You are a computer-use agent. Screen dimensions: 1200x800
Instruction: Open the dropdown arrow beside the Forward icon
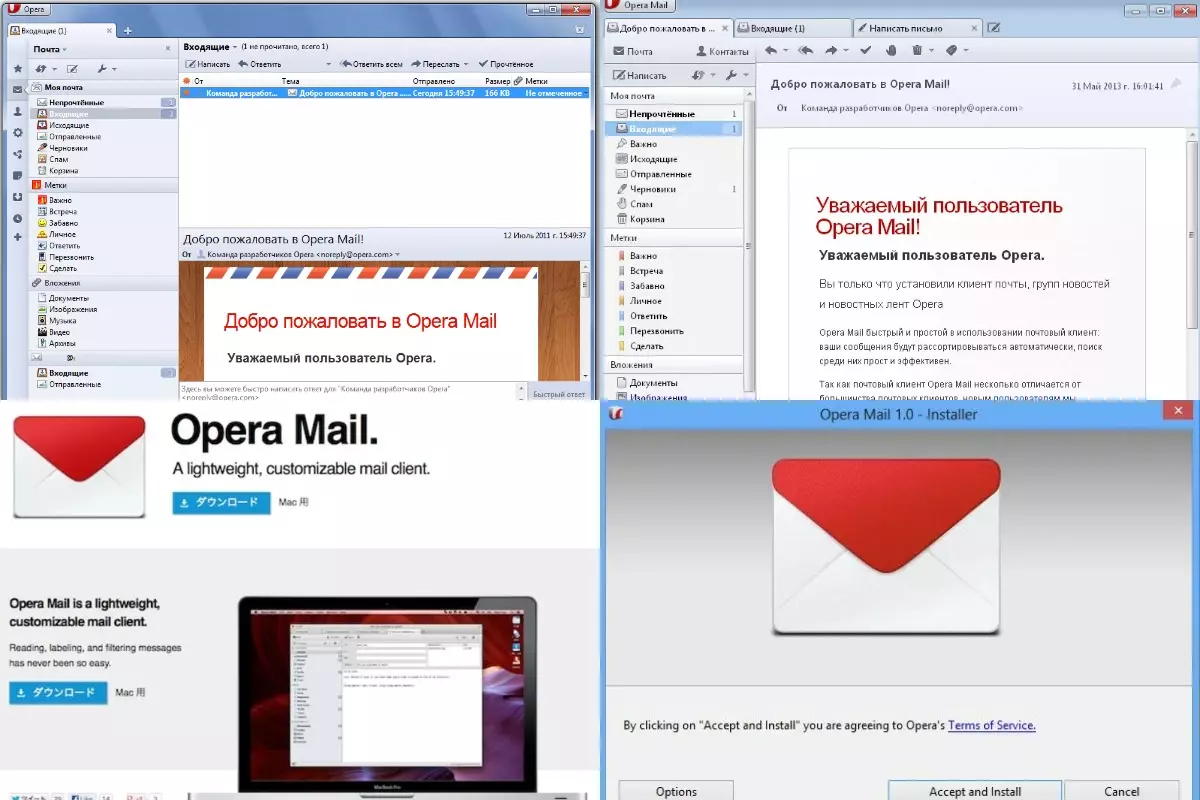coord(845,49)
